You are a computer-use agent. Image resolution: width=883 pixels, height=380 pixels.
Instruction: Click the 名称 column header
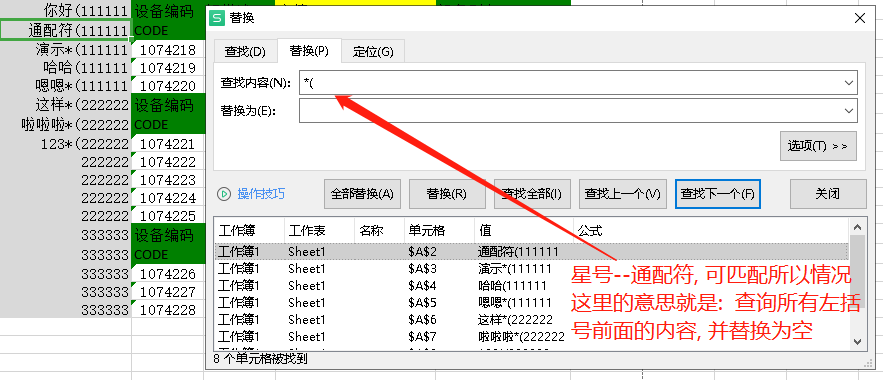(380, 231)
